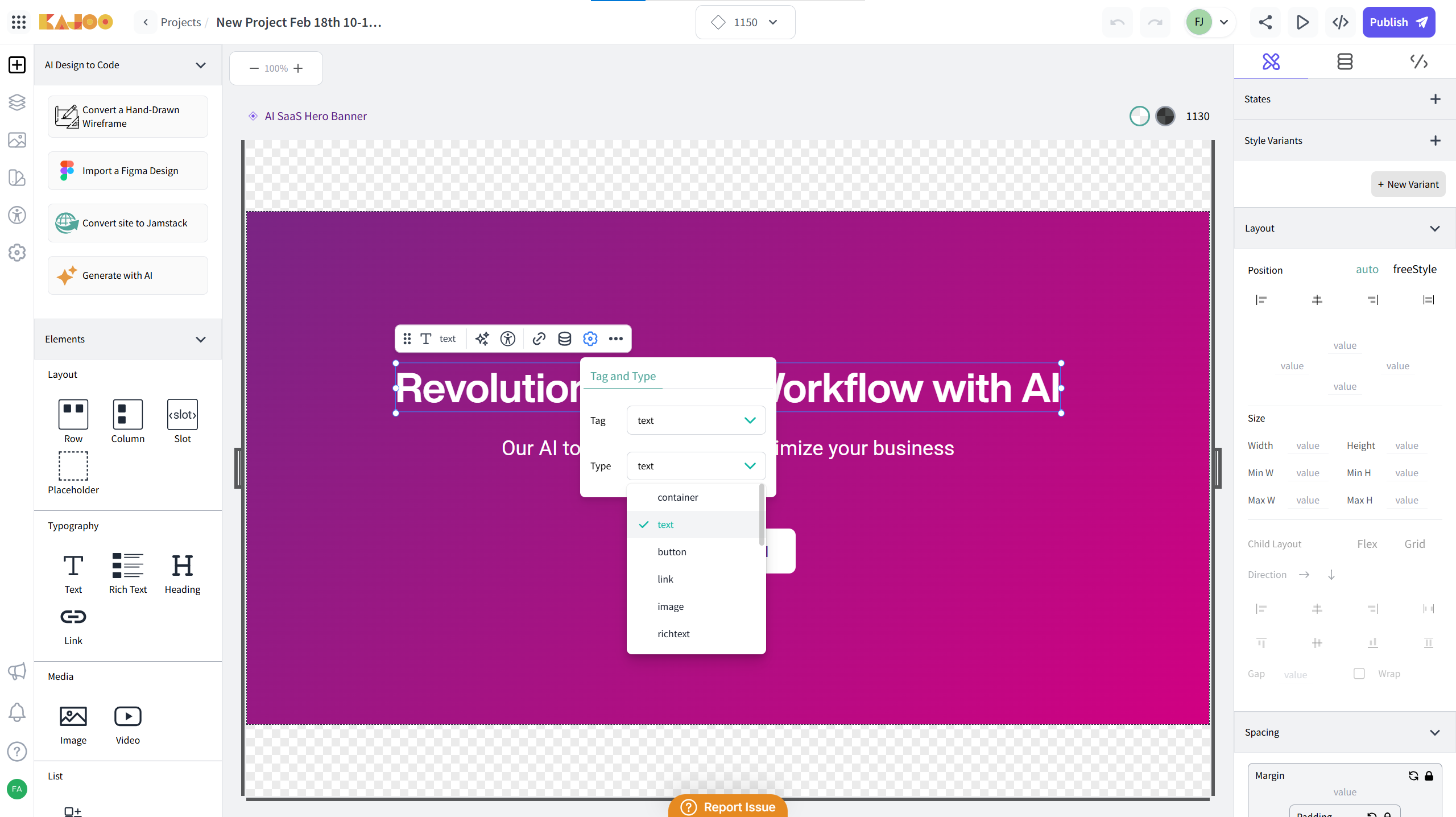1456x817 pixels.
Task: Switch to light theme circle toggle
Action: pos(1139,116)
